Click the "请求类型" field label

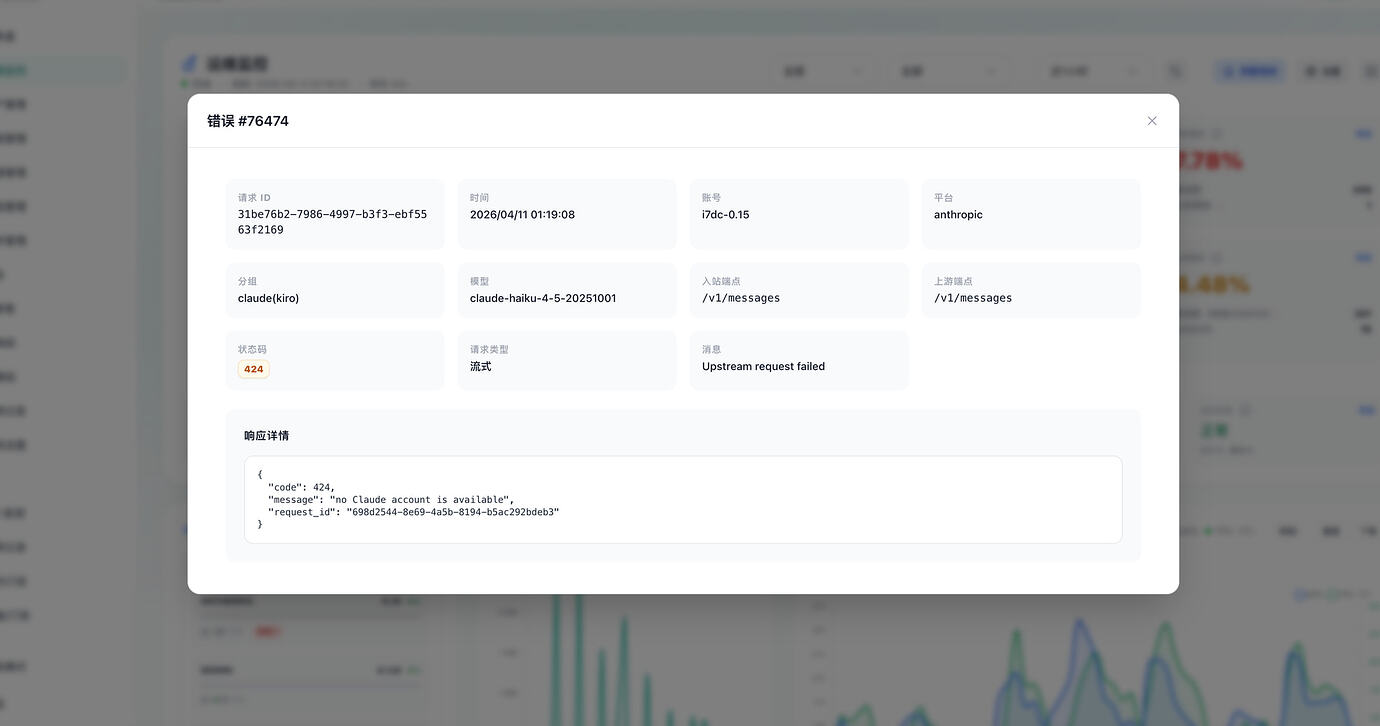point(489,350)
